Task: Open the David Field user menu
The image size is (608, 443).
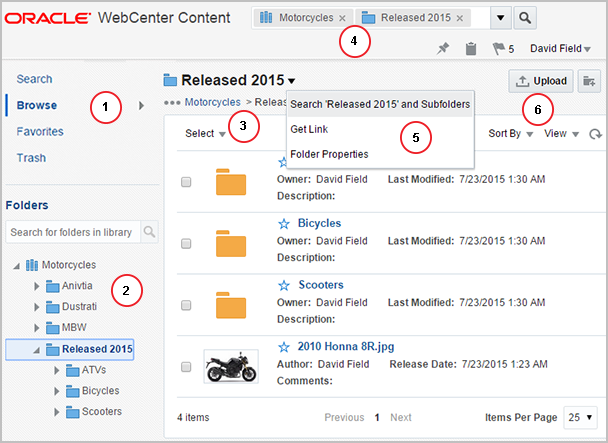Action: point(560,48)
